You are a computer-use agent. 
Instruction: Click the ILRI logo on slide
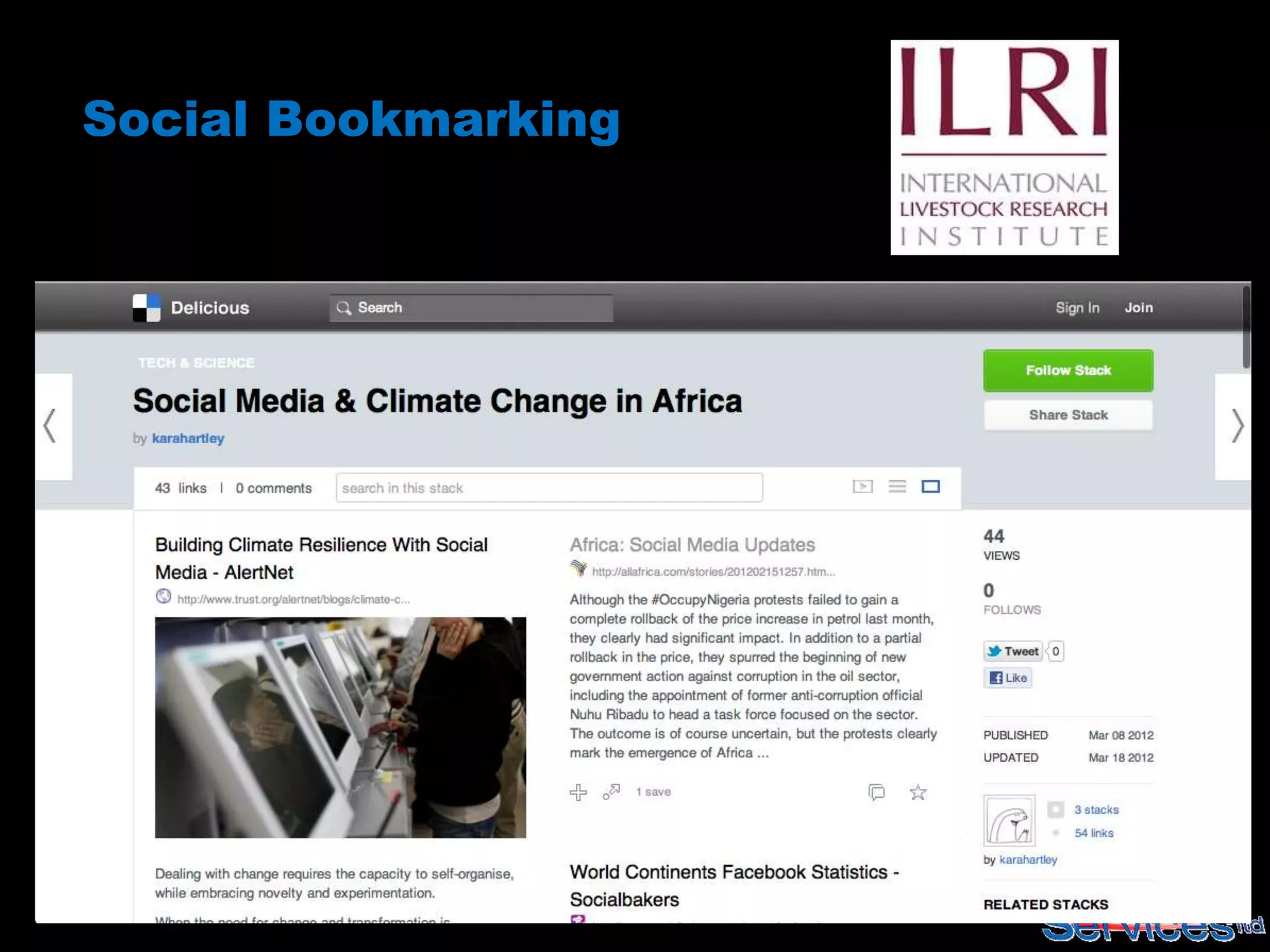pyautogui.click(x=1005, y=148)
